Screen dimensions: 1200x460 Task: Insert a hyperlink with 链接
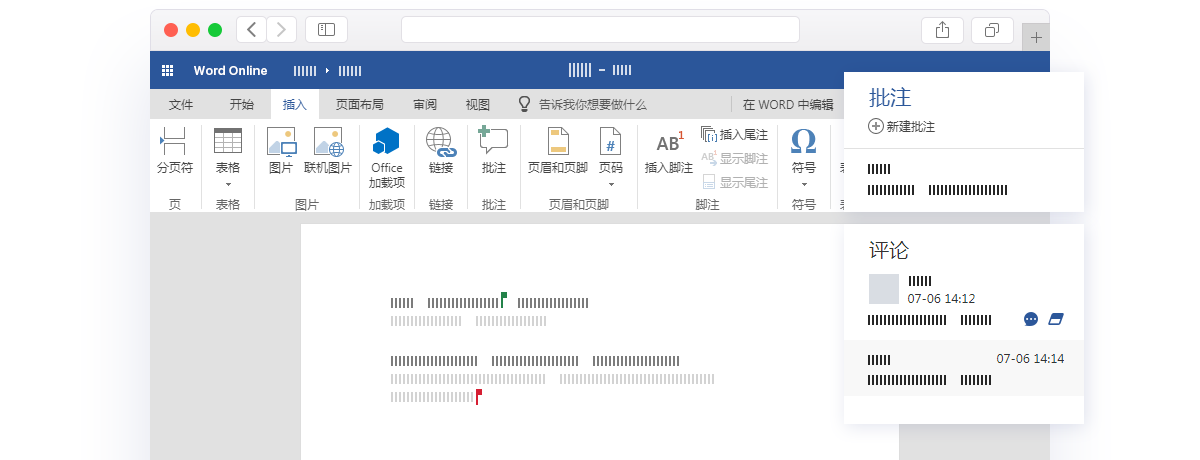441,150
